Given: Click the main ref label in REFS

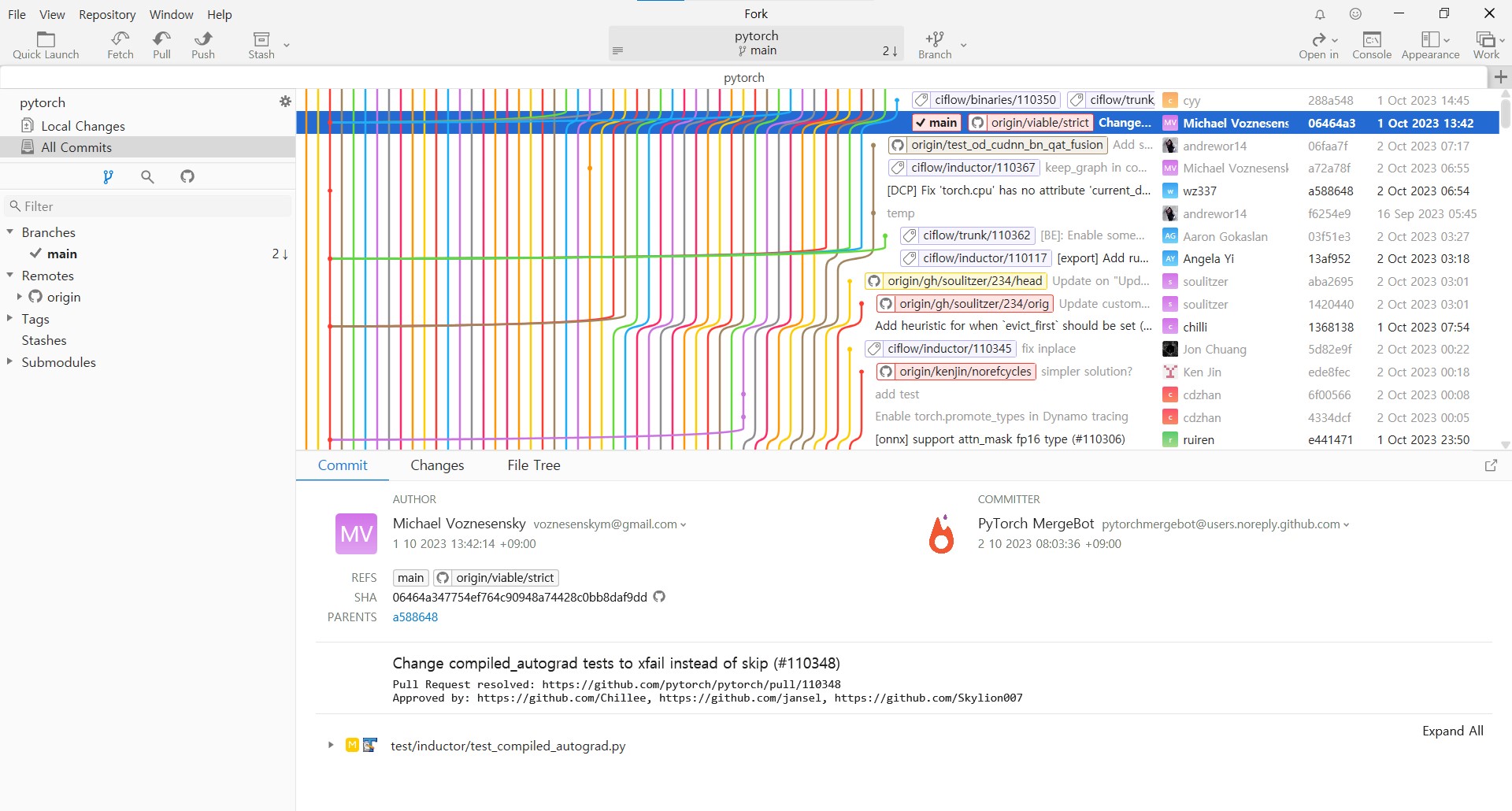Looking at the screenshot, I should pyautogui.click(x=410, y=578).
